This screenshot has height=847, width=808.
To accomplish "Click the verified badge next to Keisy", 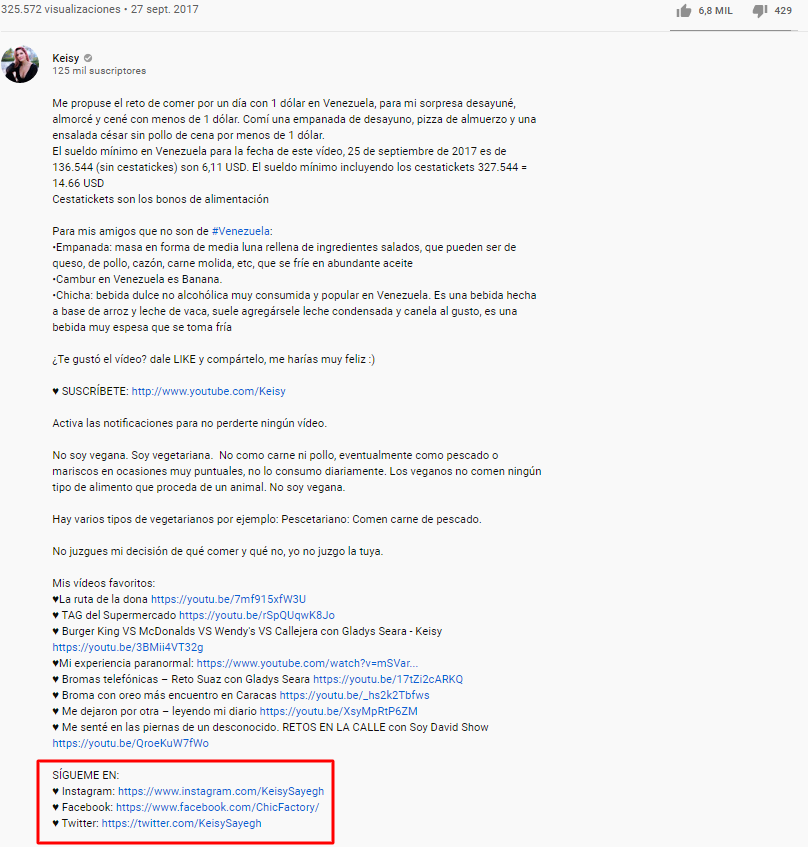I will [x=88, y=58].
